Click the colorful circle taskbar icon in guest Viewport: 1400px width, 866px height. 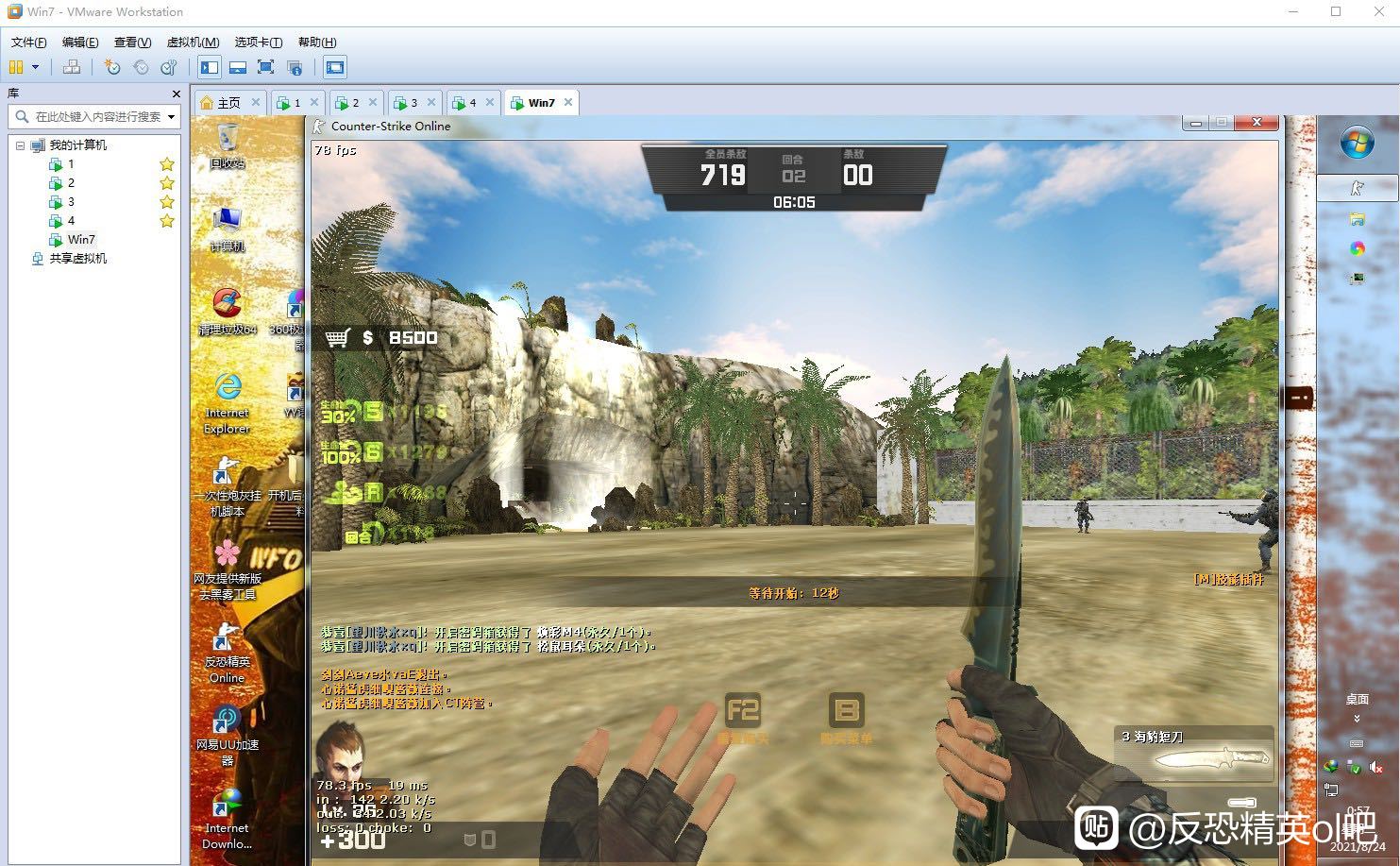[1357, 248]
